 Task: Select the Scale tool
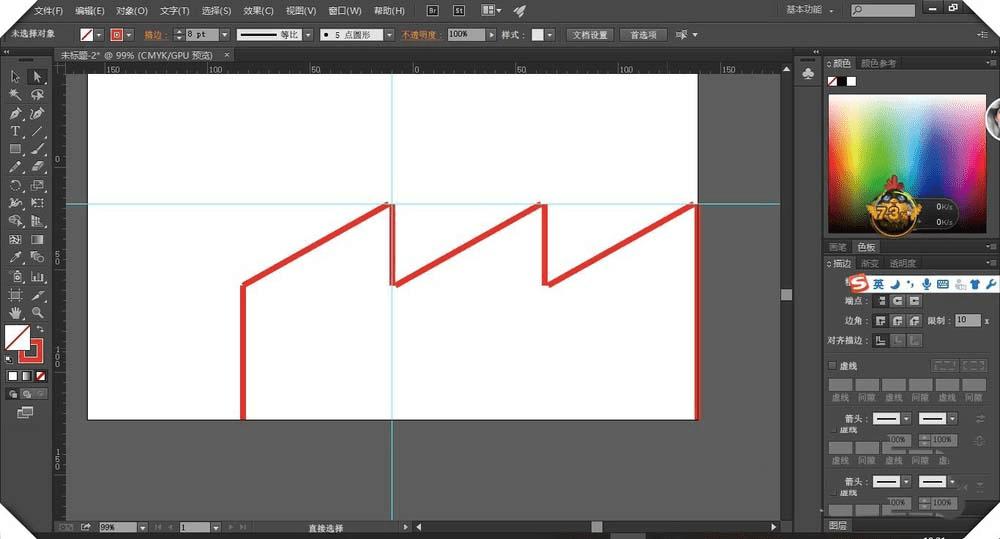37,186
